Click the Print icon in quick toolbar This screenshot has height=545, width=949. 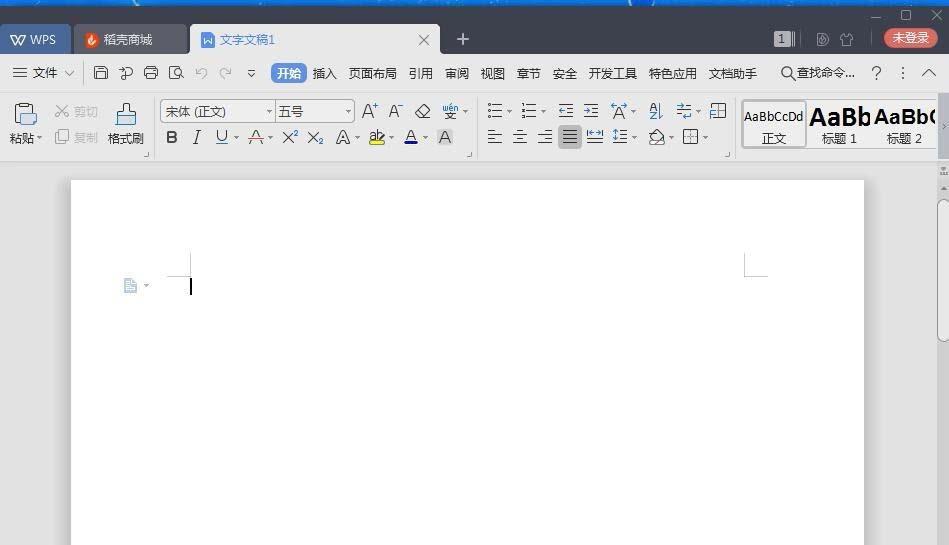151,73
